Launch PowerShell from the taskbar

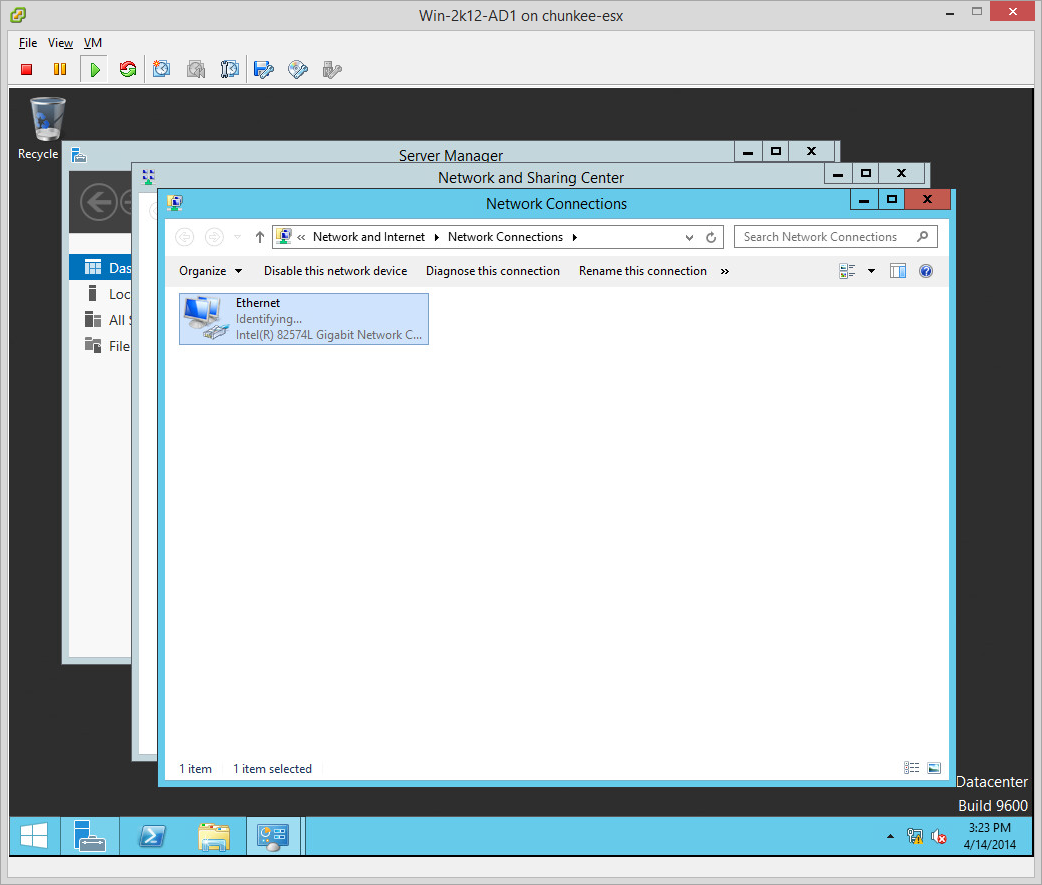(152, 836)
